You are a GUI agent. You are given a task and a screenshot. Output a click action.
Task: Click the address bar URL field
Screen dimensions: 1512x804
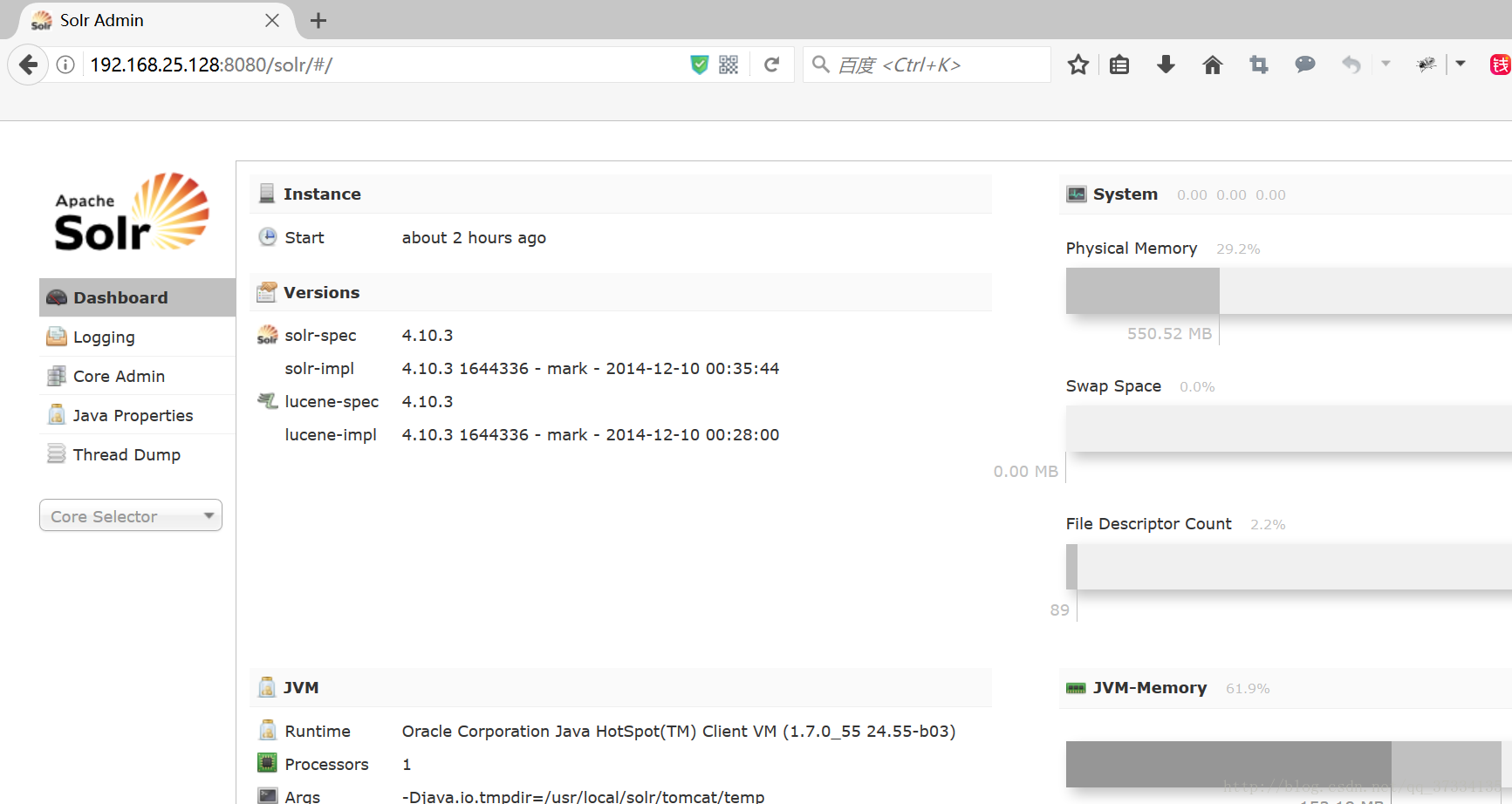point(384,65)
